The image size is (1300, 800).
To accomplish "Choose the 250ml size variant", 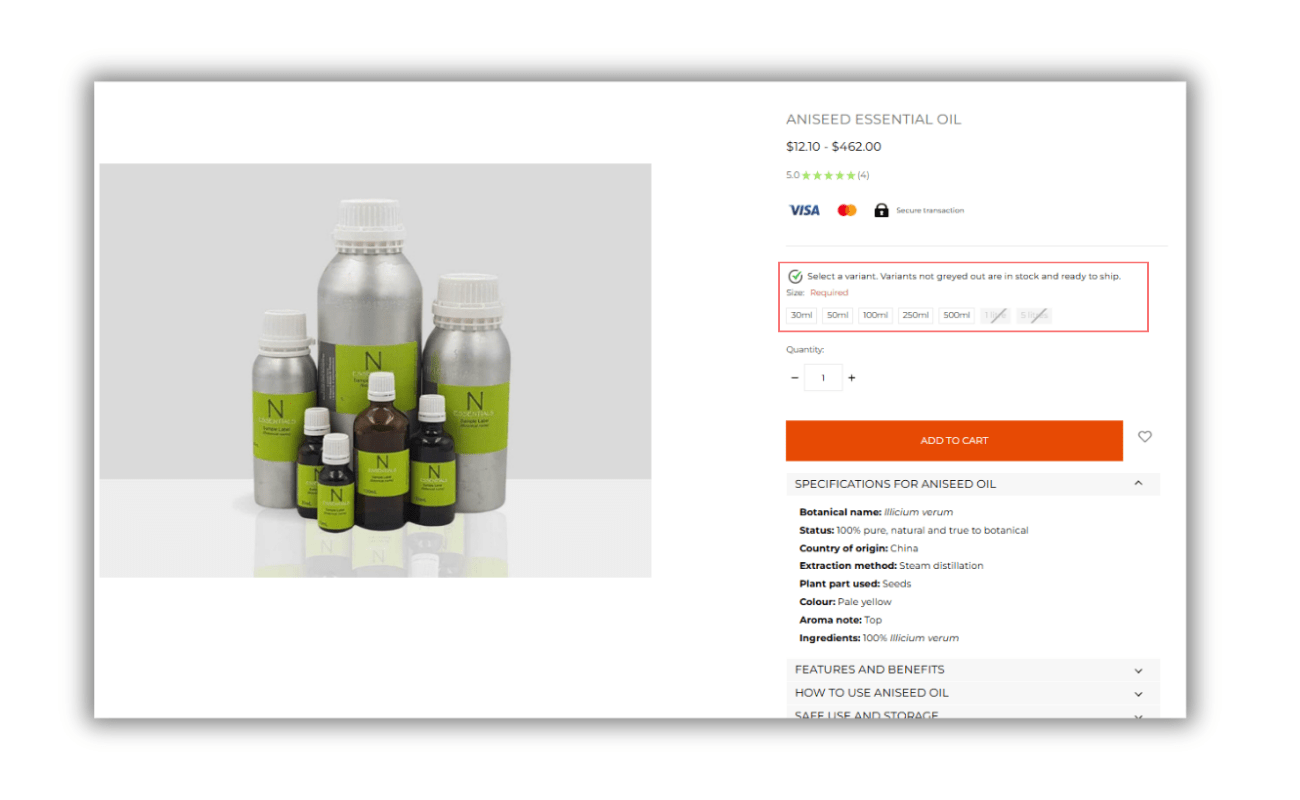I will 915,315.
